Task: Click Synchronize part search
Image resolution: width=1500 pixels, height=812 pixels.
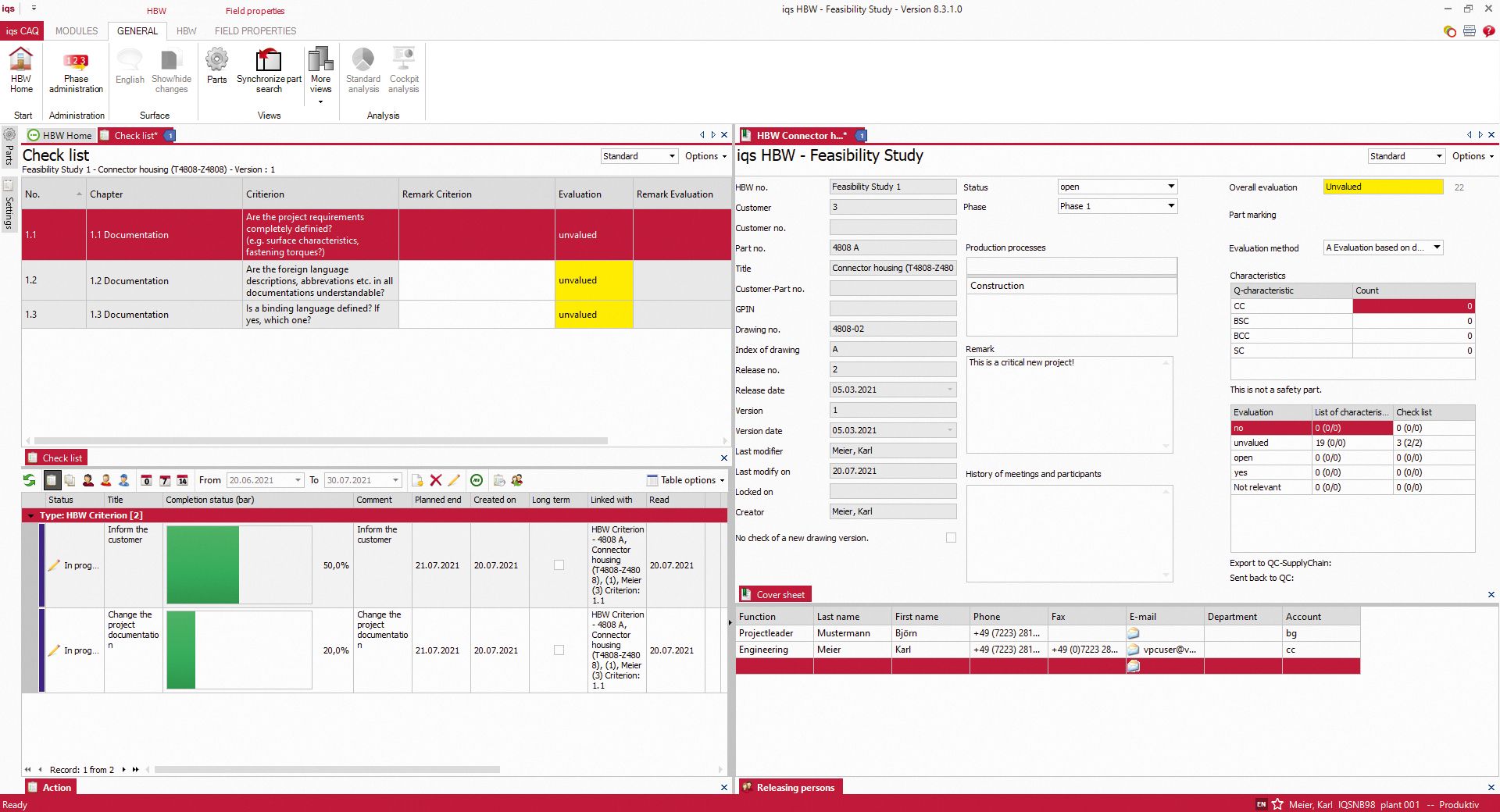Action: (269, 69)
